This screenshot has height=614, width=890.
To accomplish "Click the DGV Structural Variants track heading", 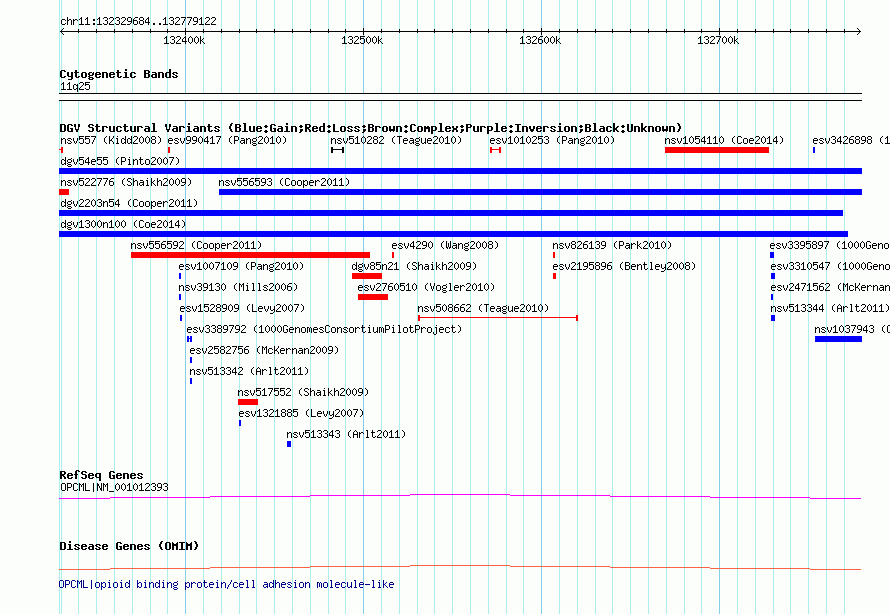I will click(x=371, y=128).
